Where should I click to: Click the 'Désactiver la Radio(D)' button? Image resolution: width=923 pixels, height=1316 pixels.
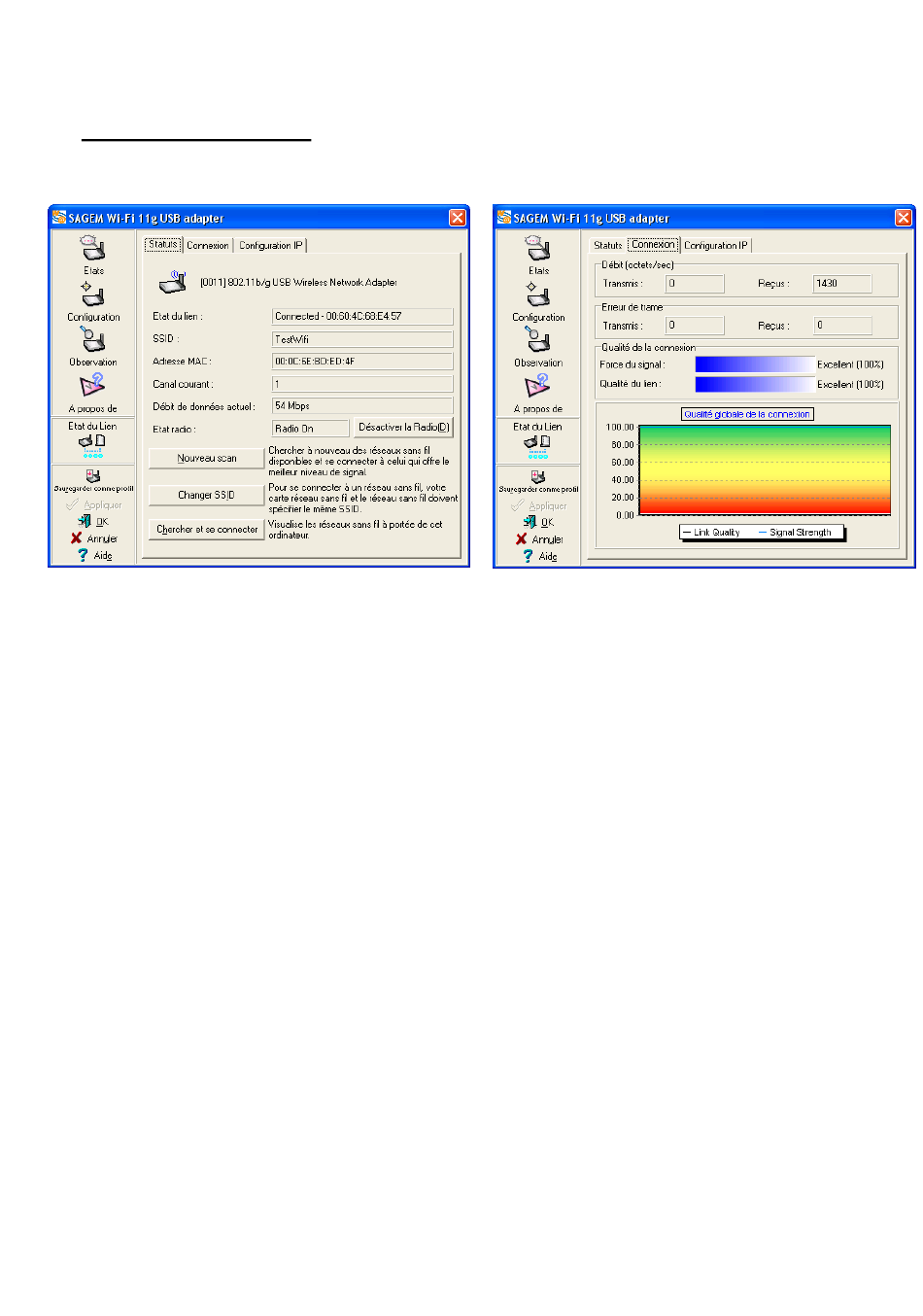pos(403,428)
